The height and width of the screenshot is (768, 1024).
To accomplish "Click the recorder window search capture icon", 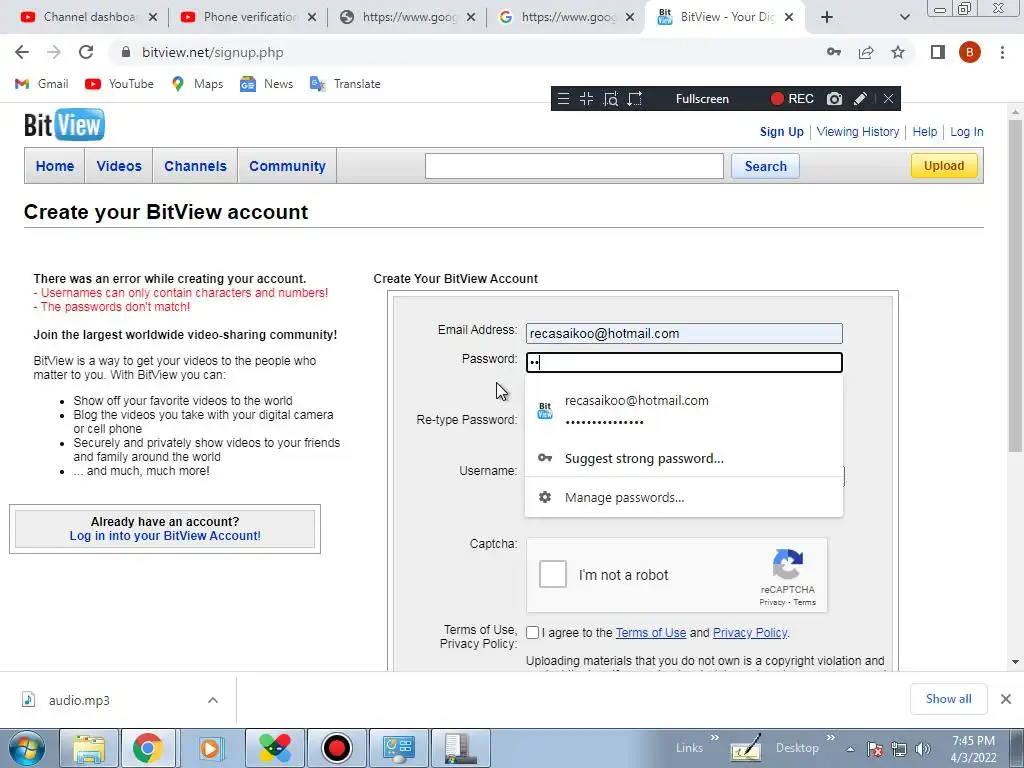I will coord(611,99).
